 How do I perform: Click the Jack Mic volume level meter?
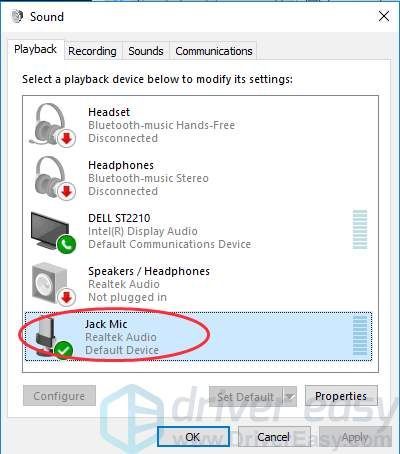[360, 336]
